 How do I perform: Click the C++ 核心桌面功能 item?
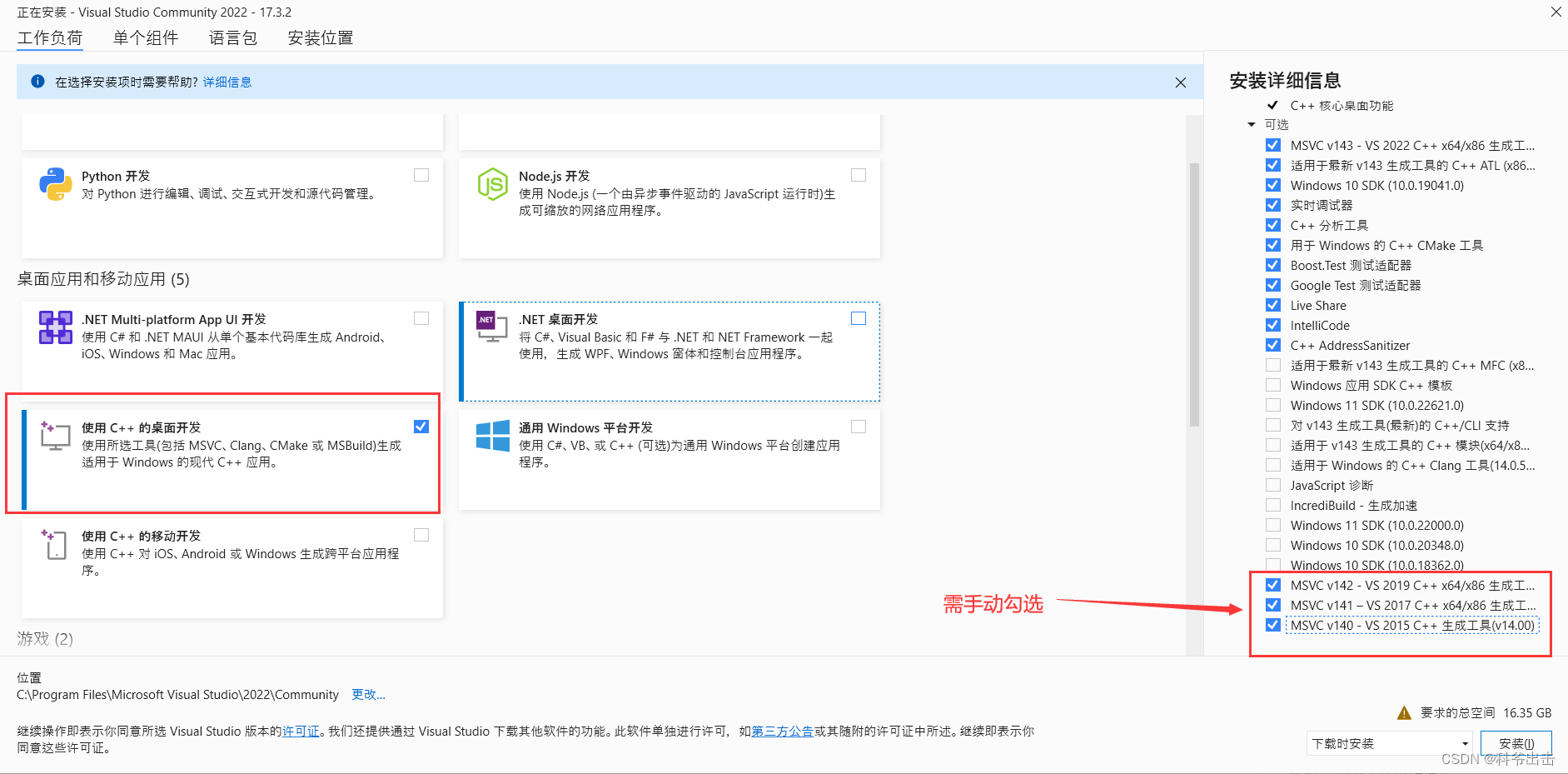(x=1342, y=106)
